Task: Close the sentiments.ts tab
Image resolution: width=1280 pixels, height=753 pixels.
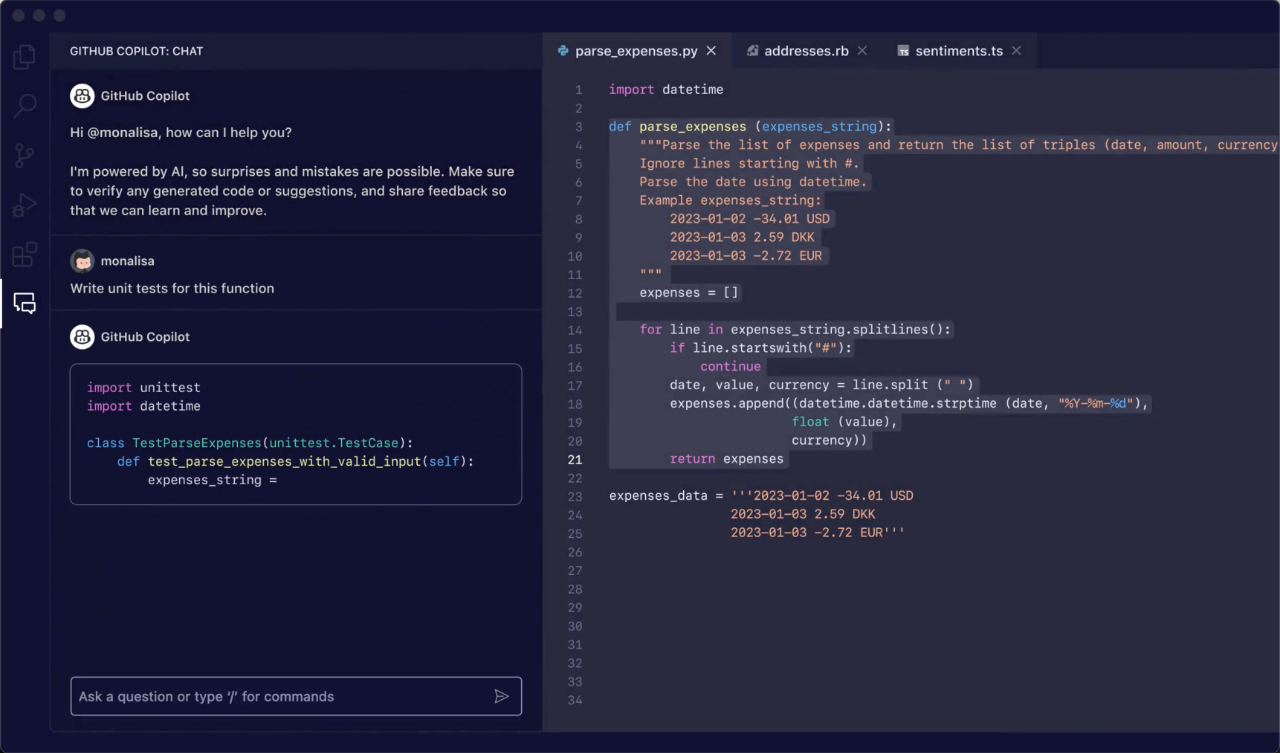Action: pos(1016,51)
